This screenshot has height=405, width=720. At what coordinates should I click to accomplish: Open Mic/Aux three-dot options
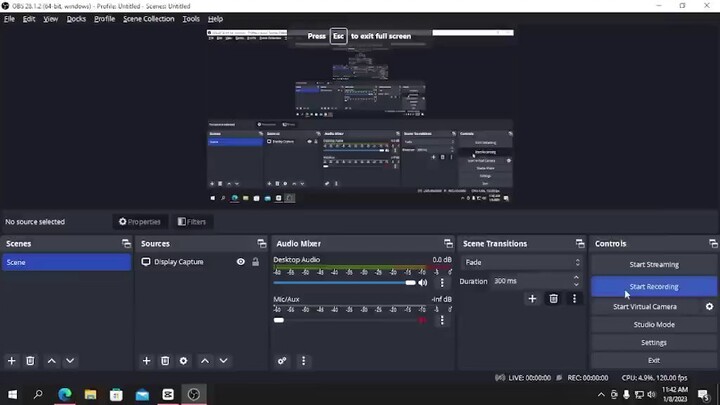pos(442,320)
